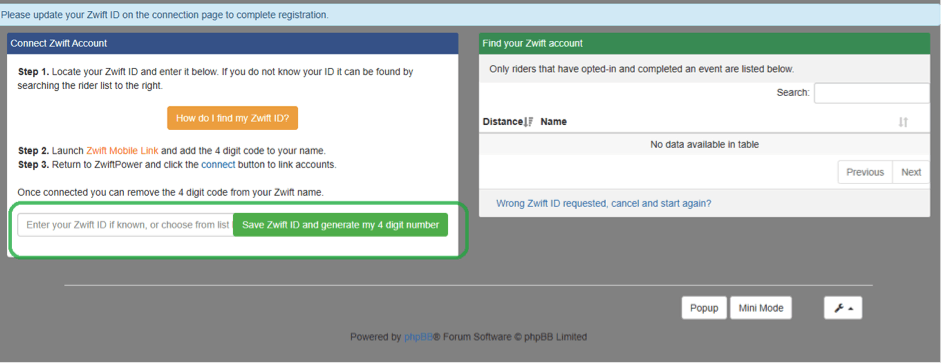This screenshot has height=363, width=941.
Task: Sort table by Distance column icon
Action: (529, 122)
